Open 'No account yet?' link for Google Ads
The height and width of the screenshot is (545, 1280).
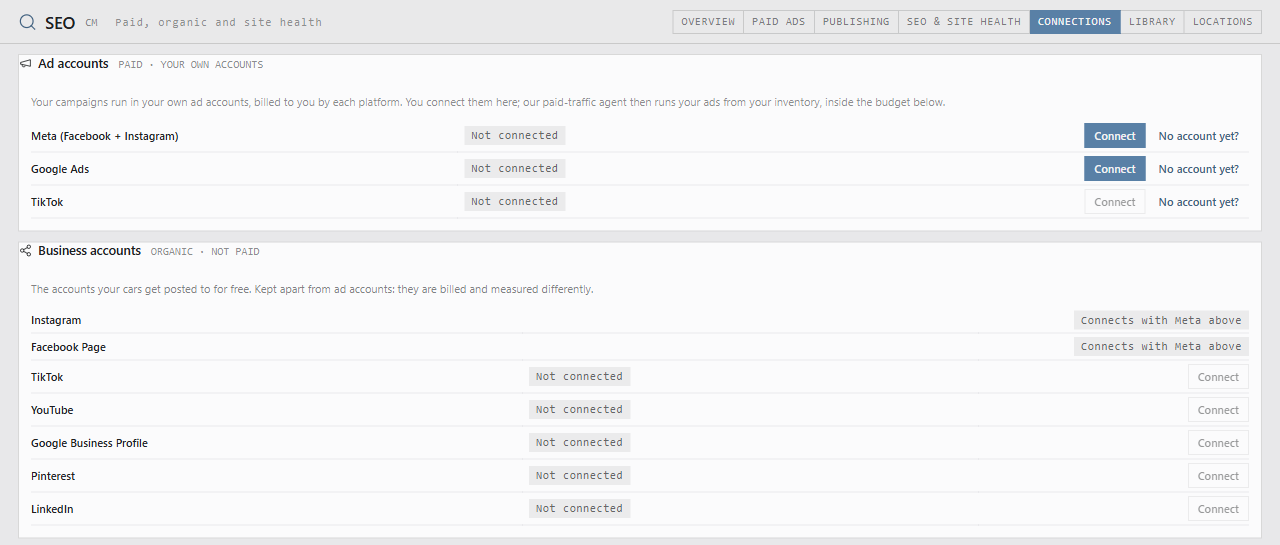tap(1199, 169)
